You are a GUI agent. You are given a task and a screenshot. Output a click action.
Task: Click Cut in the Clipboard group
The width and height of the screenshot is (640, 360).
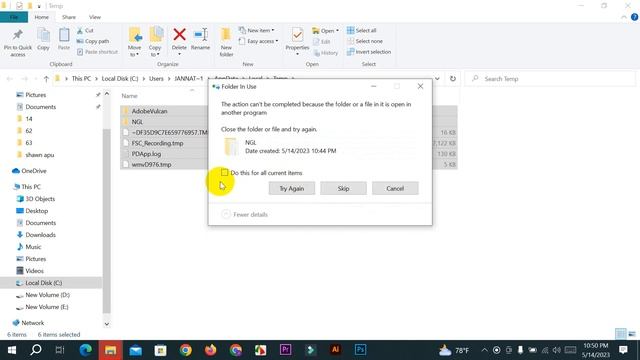coord(85,31)
